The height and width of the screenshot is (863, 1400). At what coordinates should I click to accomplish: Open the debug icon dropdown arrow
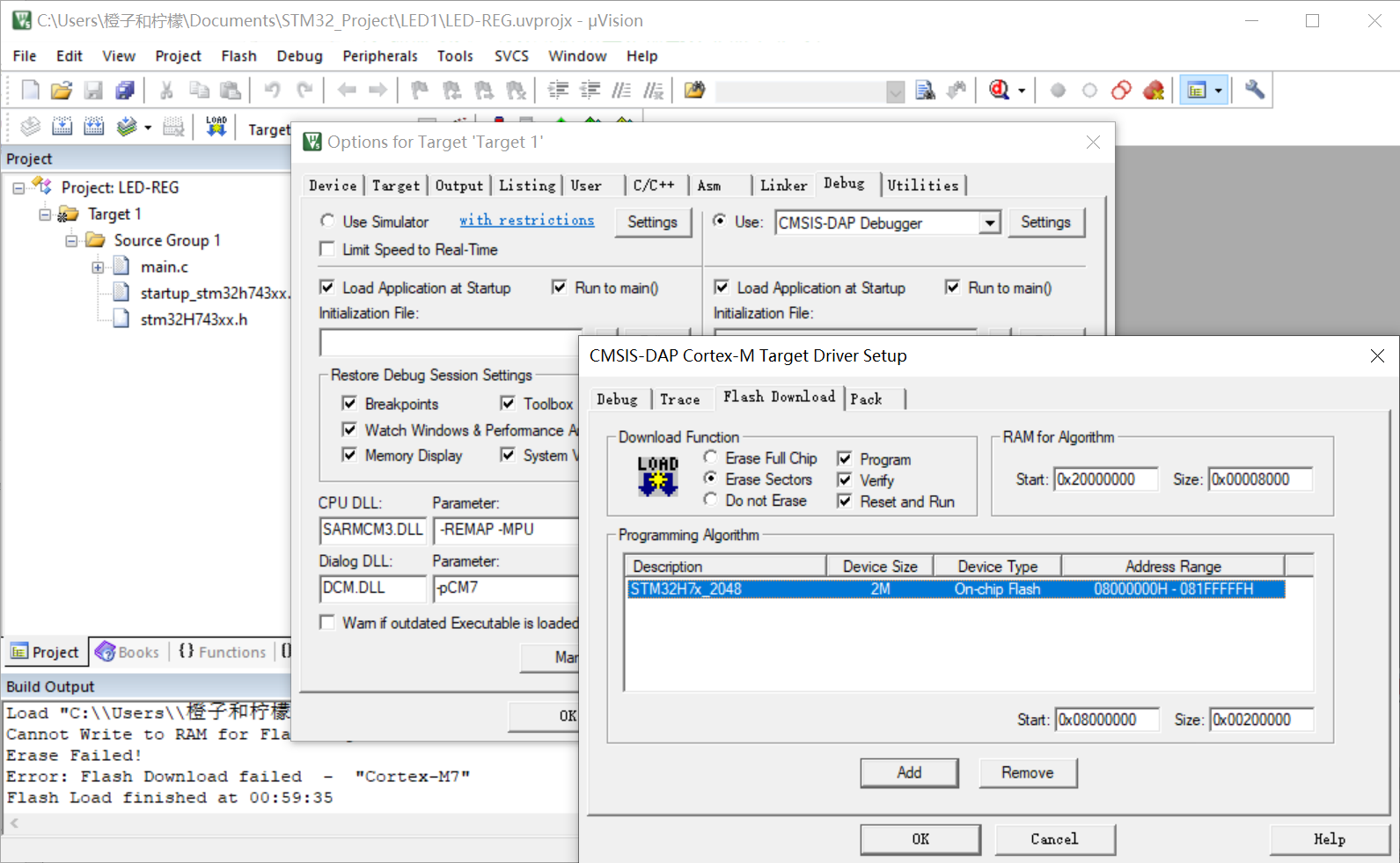click(1022, 91)
